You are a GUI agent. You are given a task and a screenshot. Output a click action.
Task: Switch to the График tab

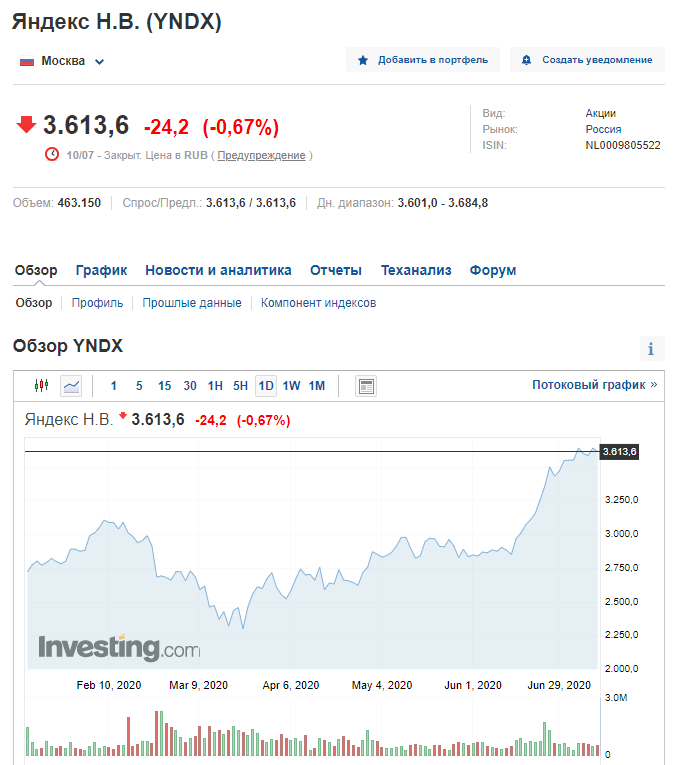[x=101, y=270]
